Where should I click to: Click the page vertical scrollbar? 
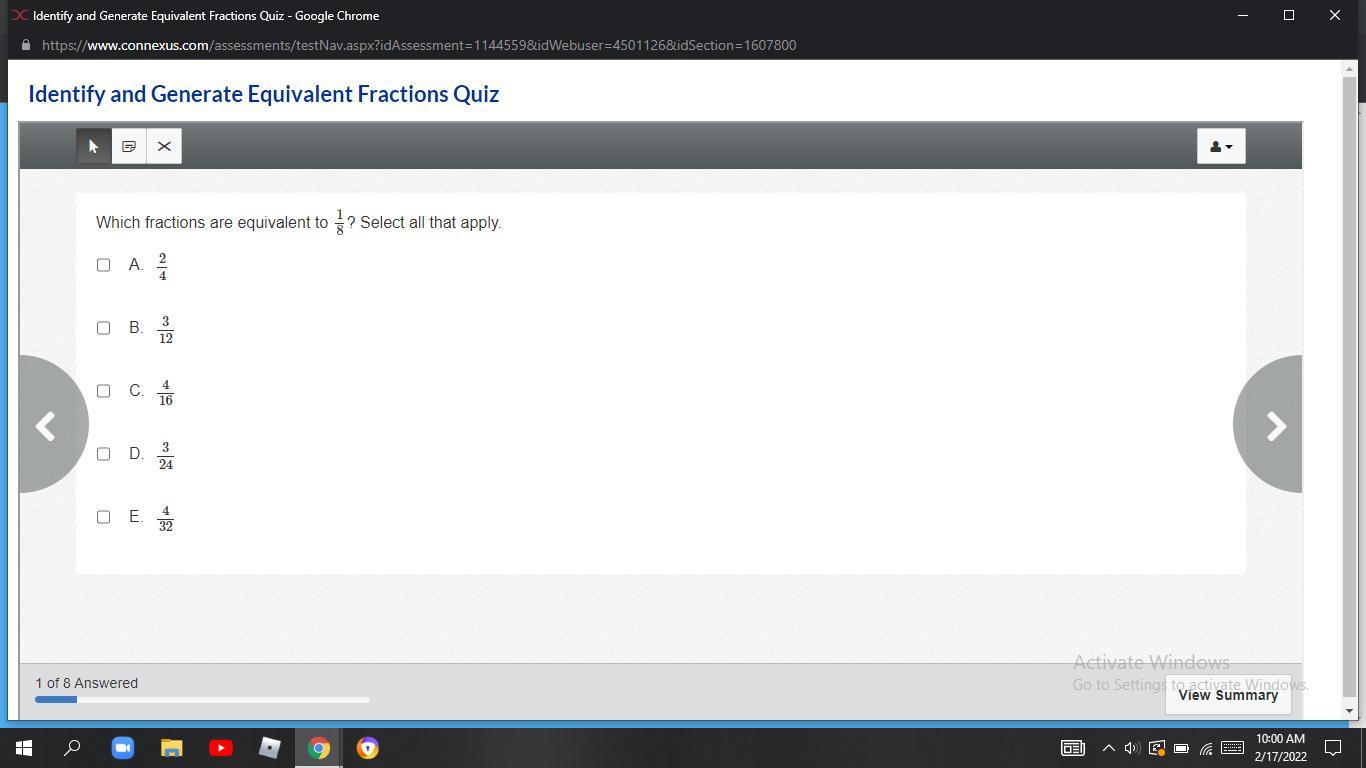[1349, 390]
